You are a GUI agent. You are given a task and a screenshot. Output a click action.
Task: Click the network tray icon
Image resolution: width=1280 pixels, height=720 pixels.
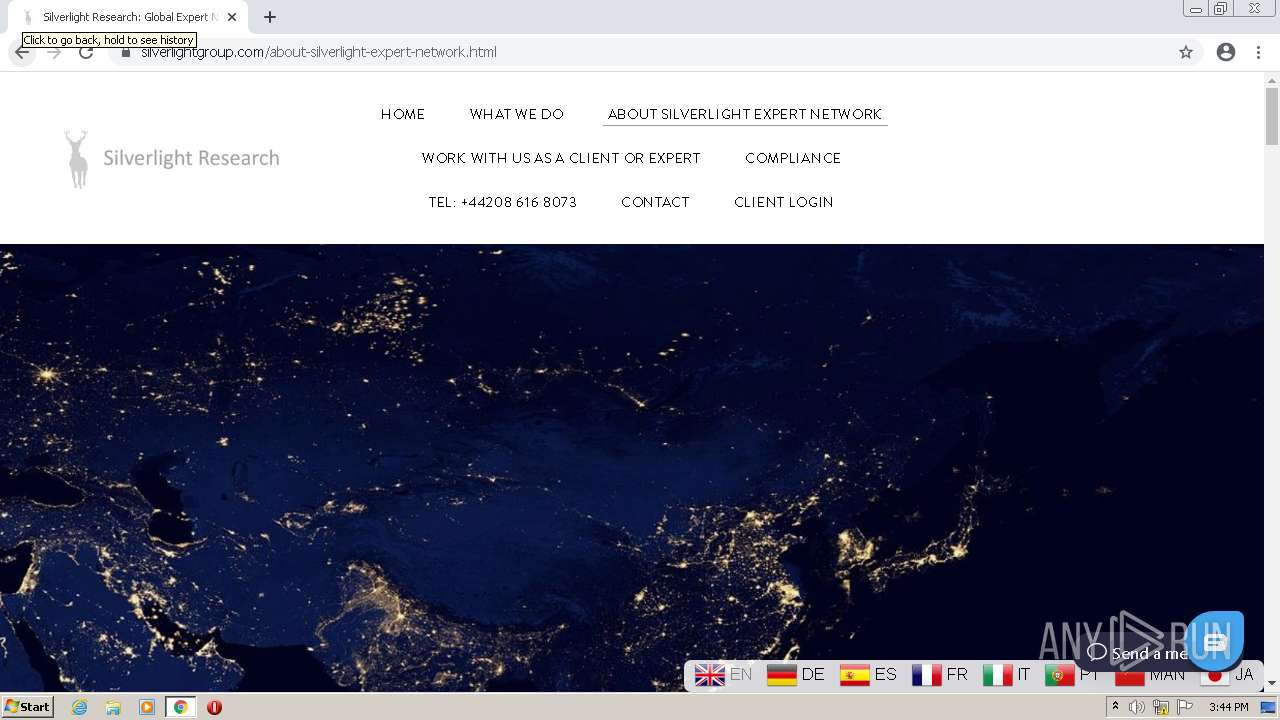click(x=1161, y=707)
